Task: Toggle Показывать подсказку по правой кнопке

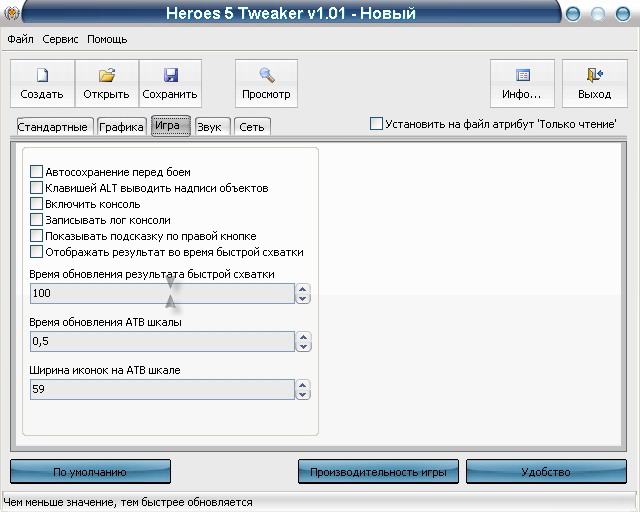Action: coord(36,236)
